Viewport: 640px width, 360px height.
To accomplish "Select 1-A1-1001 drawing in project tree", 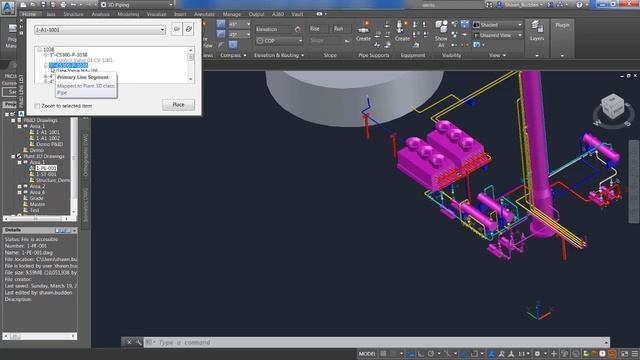I will pyautogui.click(x=48, y=132).
